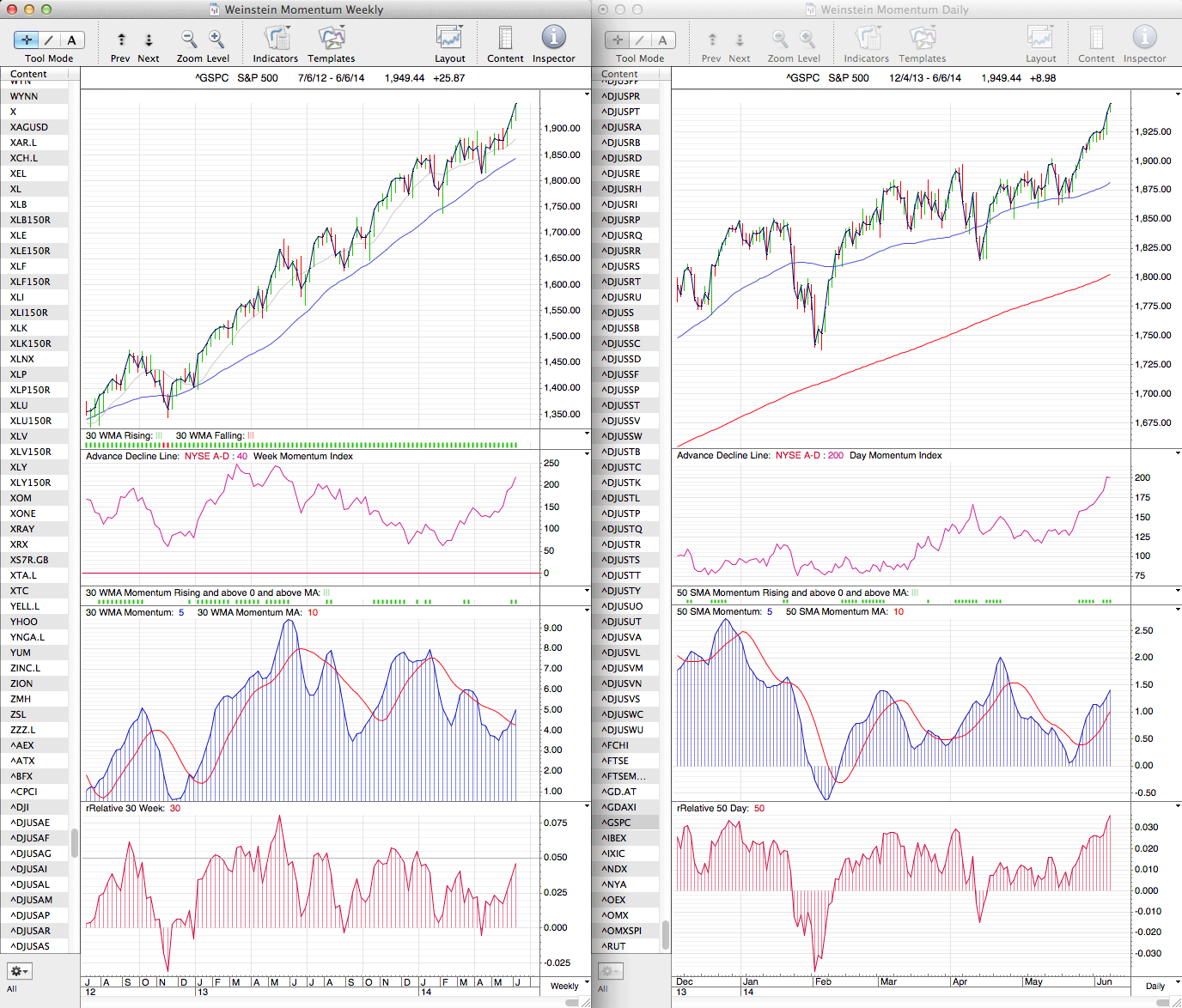
Task: Zoom in with the plus magnifier
Action: [216, 39]
